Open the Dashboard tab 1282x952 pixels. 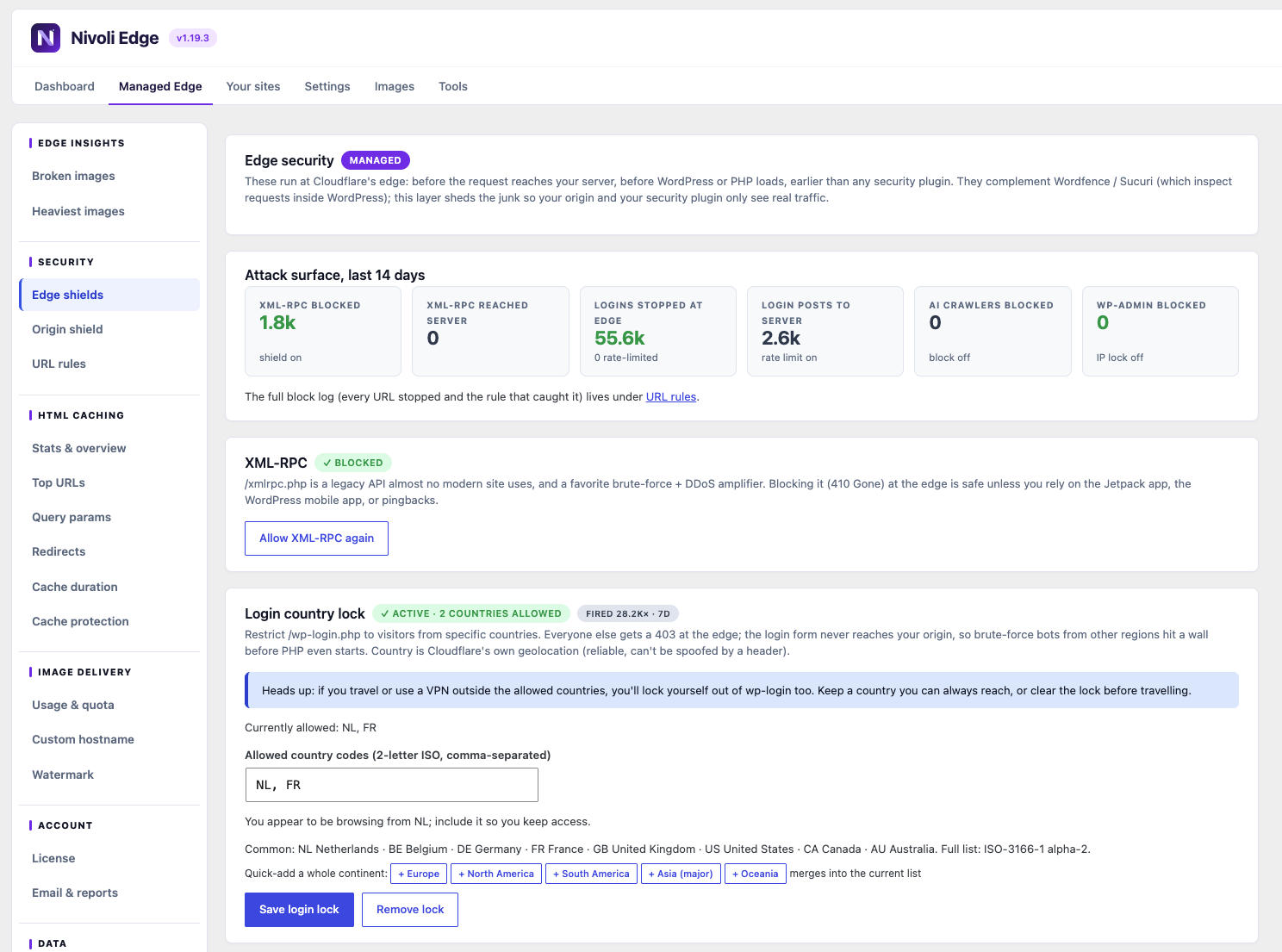click(65, 86)
